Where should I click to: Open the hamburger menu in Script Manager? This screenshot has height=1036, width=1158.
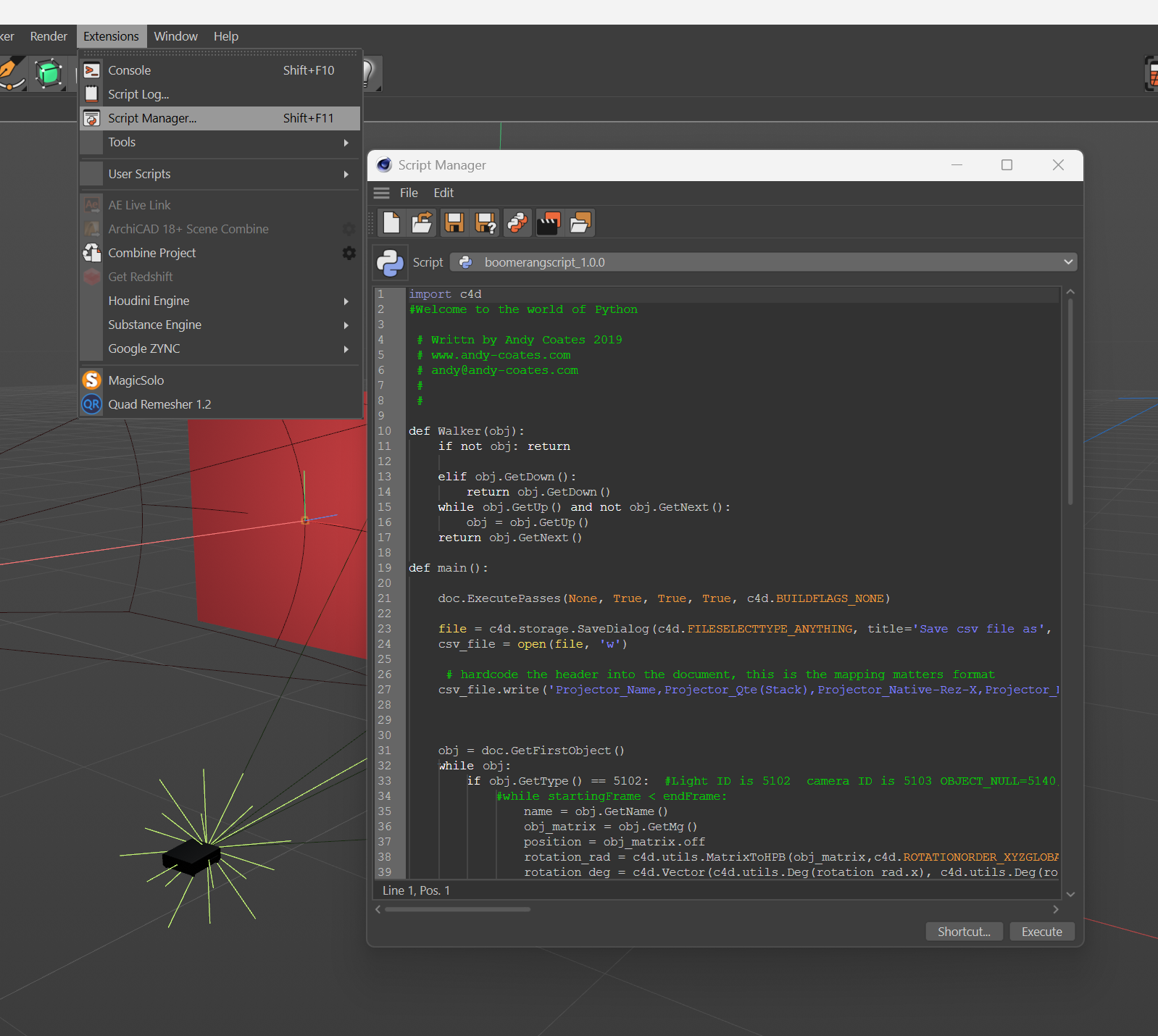click(x=382, y=193)
